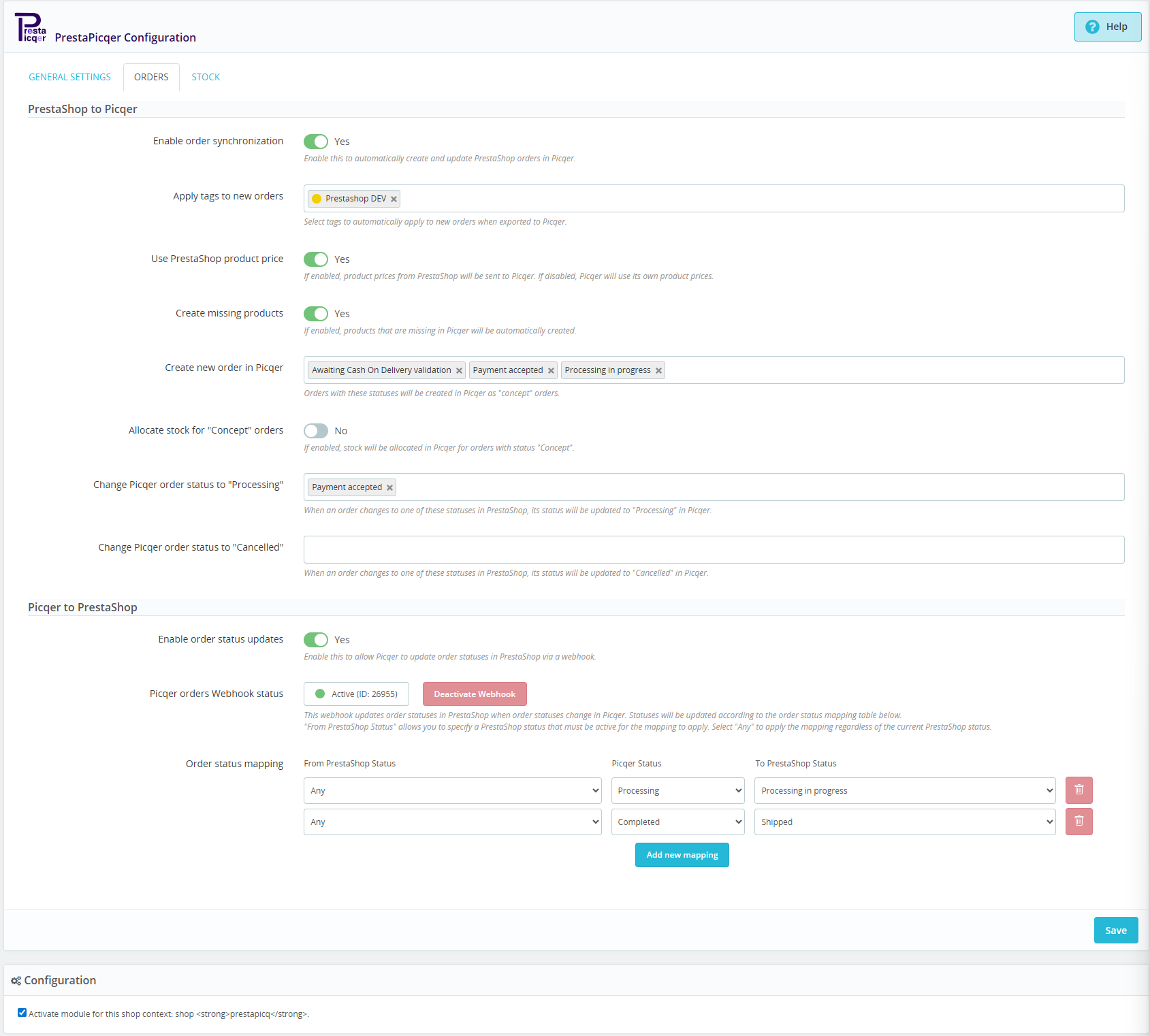The width and height of the screenshot is (1150, 1036).
Task: Open the GENERAL SETTINGS tab
Action: click(69, 77)
